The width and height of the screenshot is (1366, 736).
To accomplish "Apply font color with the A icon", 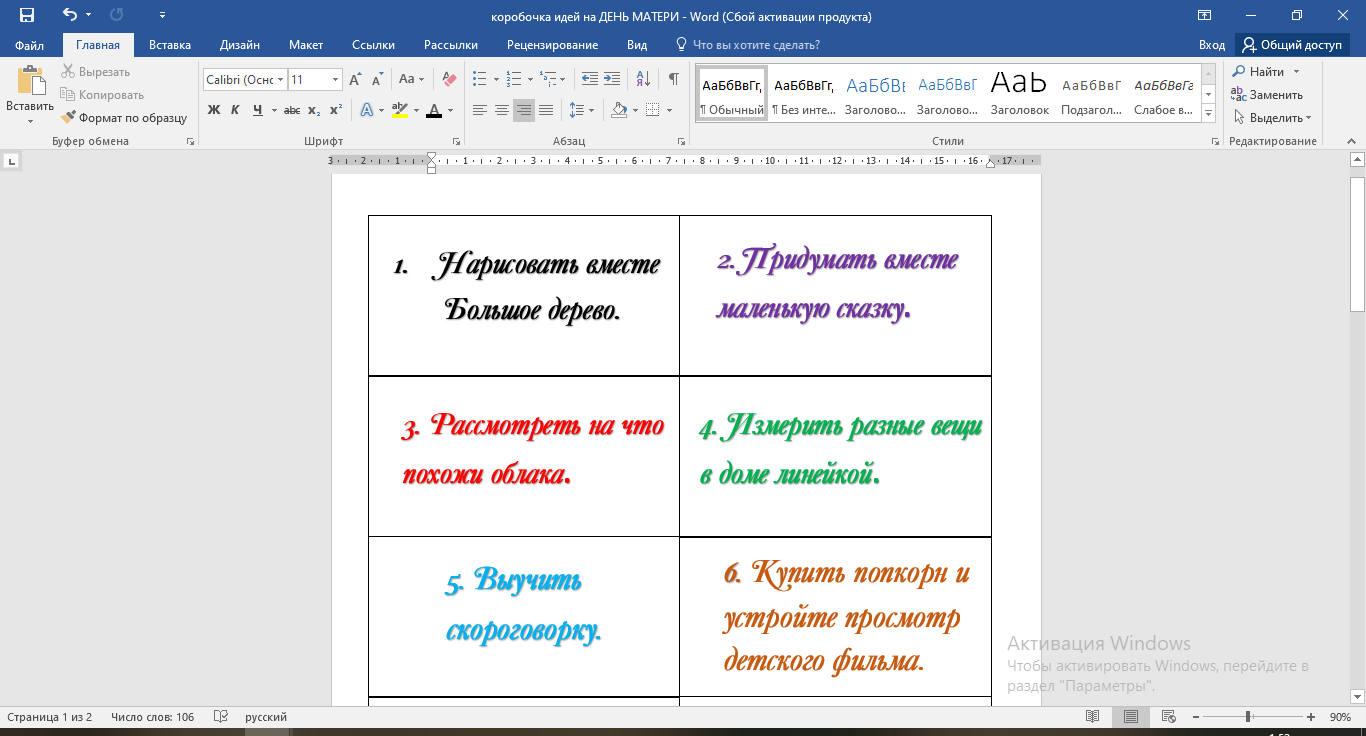I will click(434, 110).
